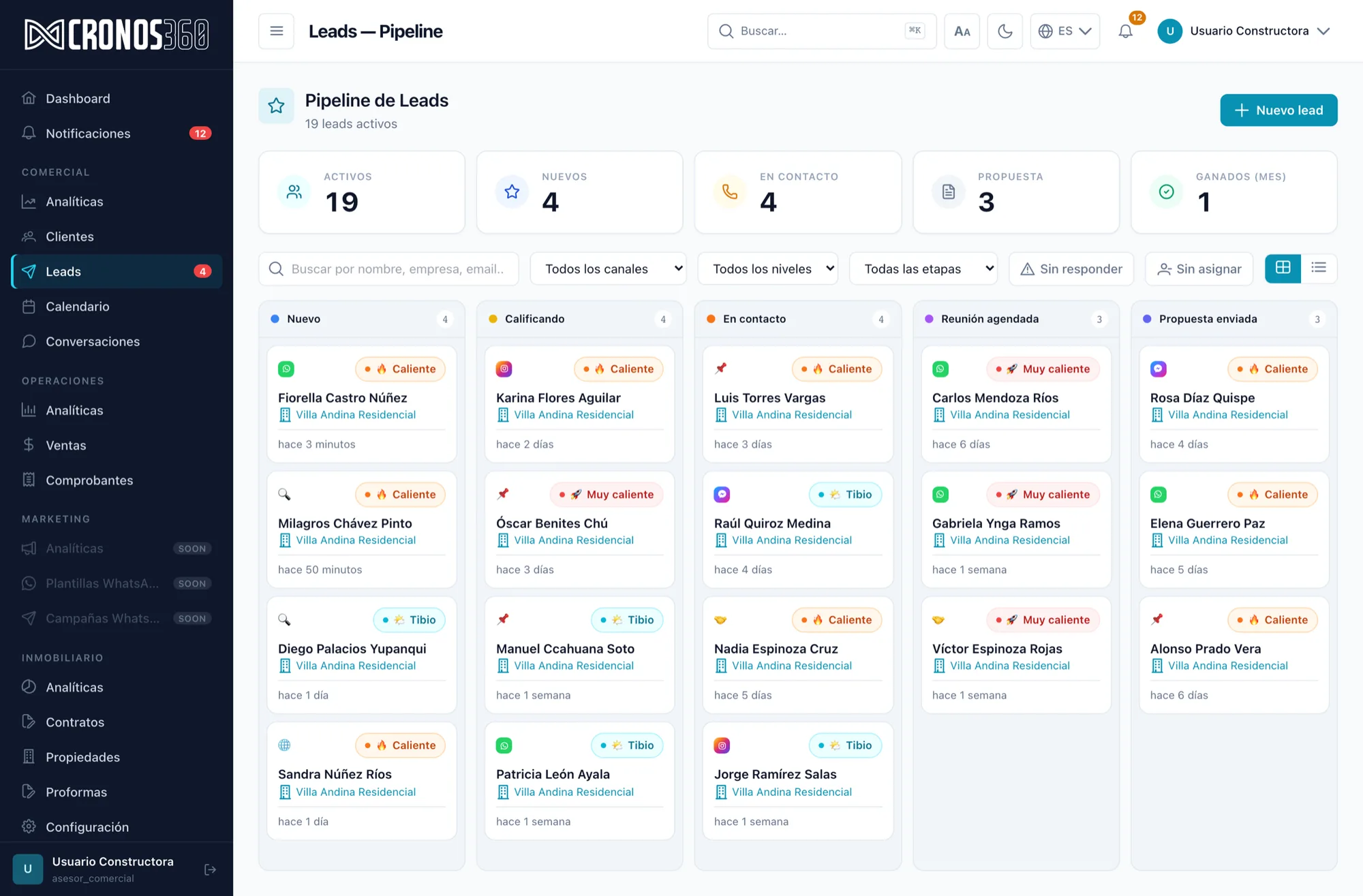Open the notifications bell icon
Screen dimensions: 1363x896
[x=1126, y=31]
